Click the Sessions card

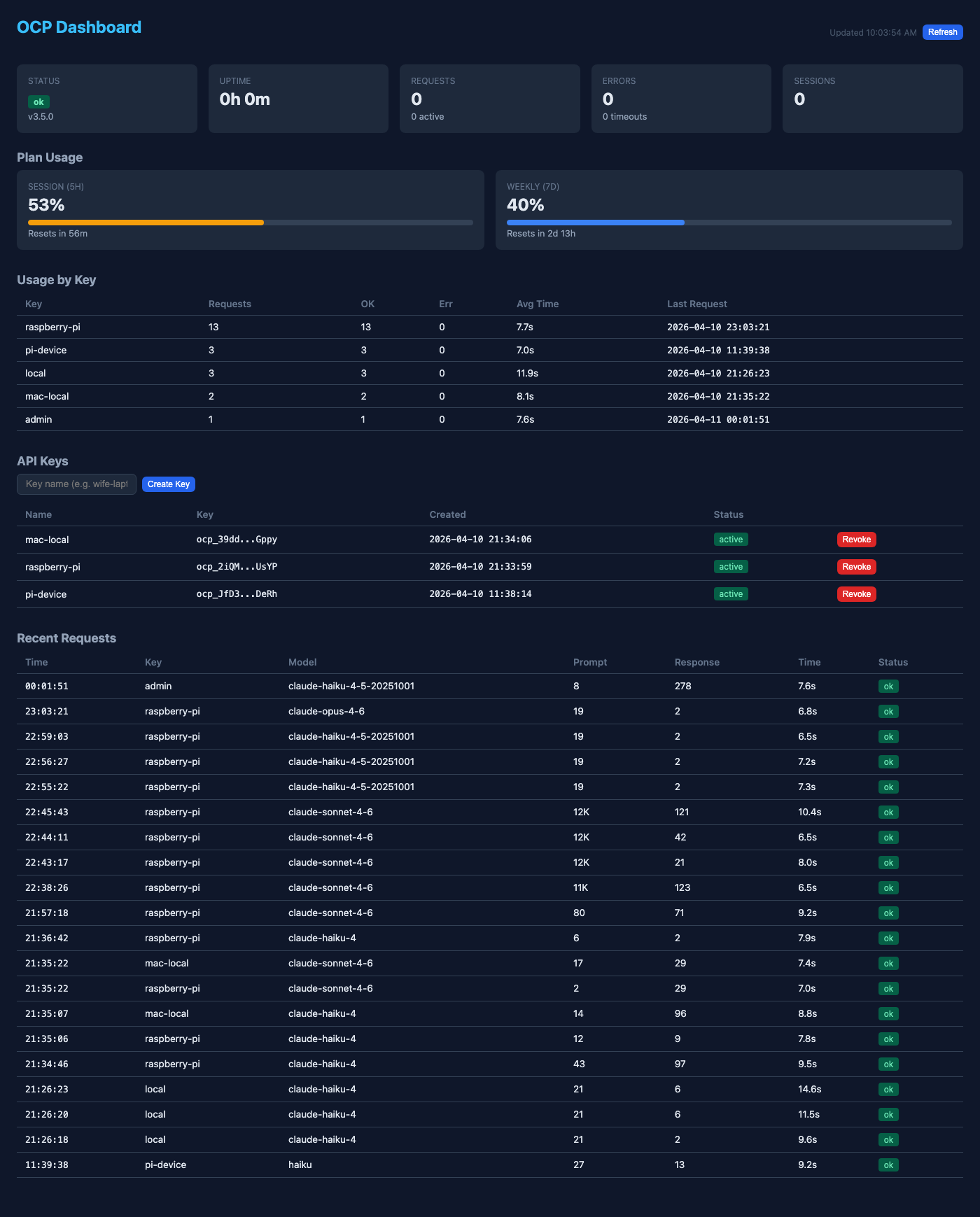873,99
